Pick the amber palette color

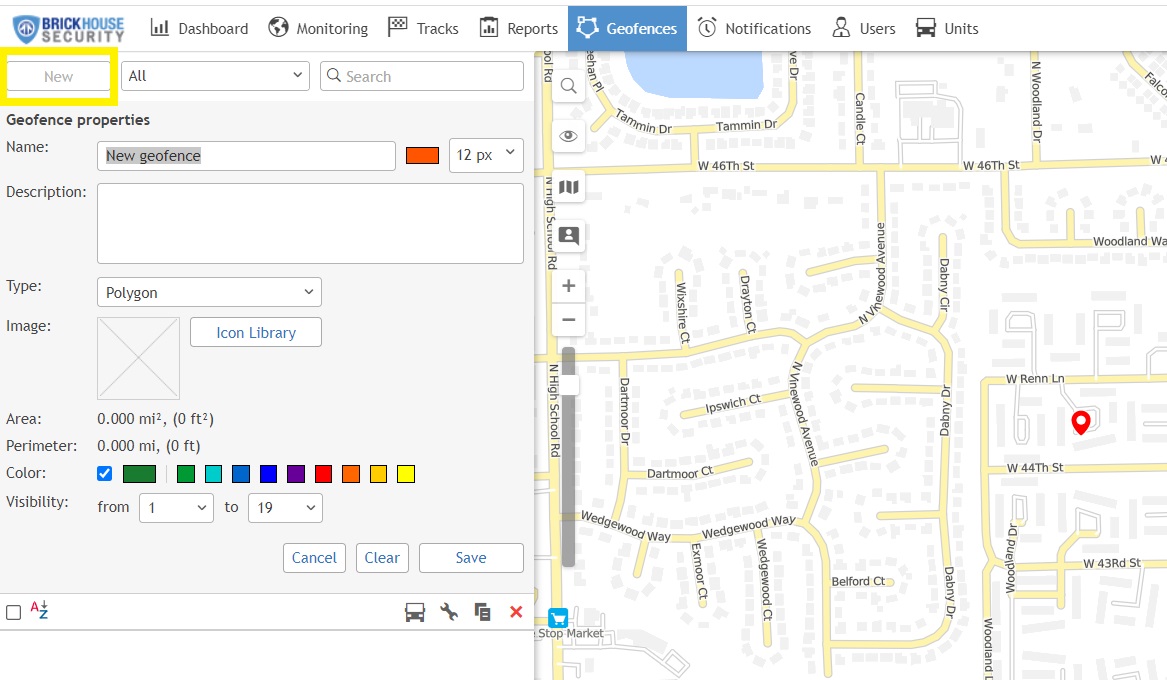tap(379, 474)
